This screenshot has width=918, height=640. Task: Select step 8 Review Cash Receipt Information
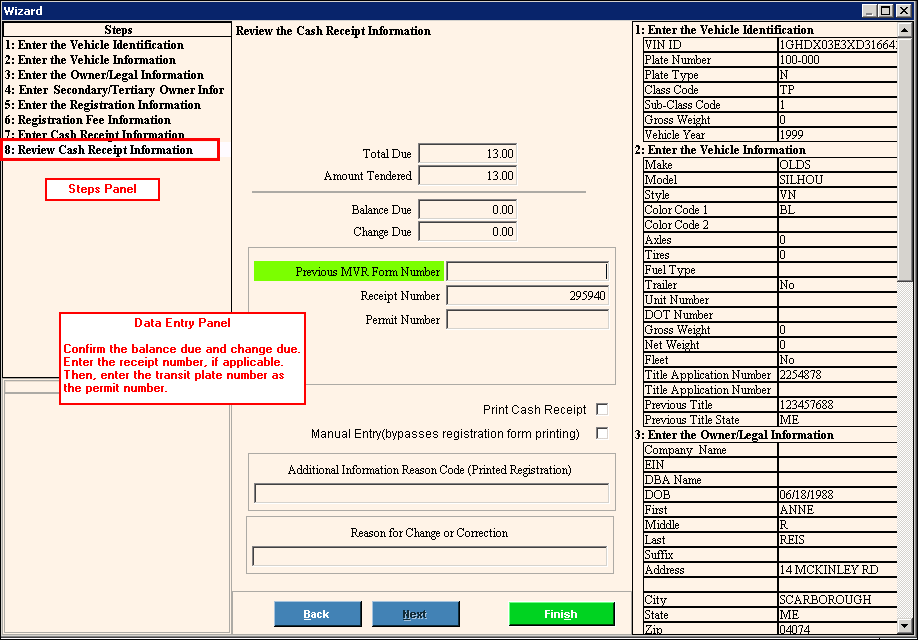coord(99,150)
